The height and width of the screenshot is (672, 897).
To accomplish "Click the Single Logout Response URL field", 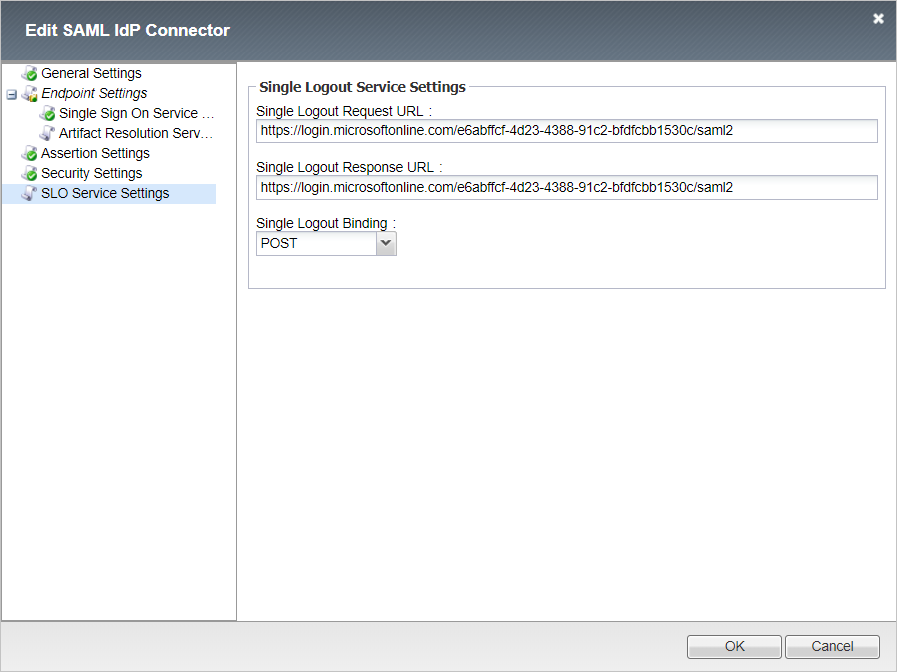I will point(567,188).
